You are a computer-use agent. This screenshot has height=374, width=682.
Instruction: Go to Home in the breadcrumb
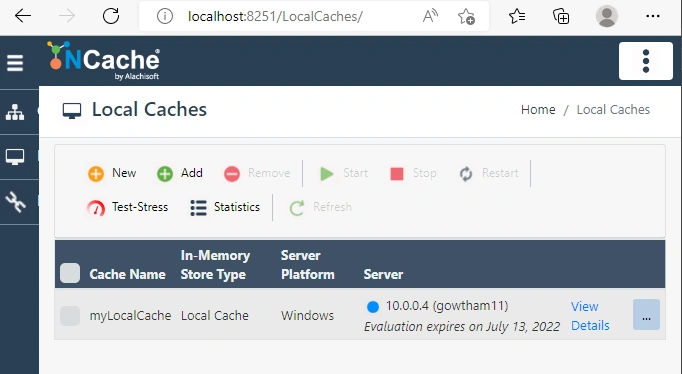[x=538, y=110]
